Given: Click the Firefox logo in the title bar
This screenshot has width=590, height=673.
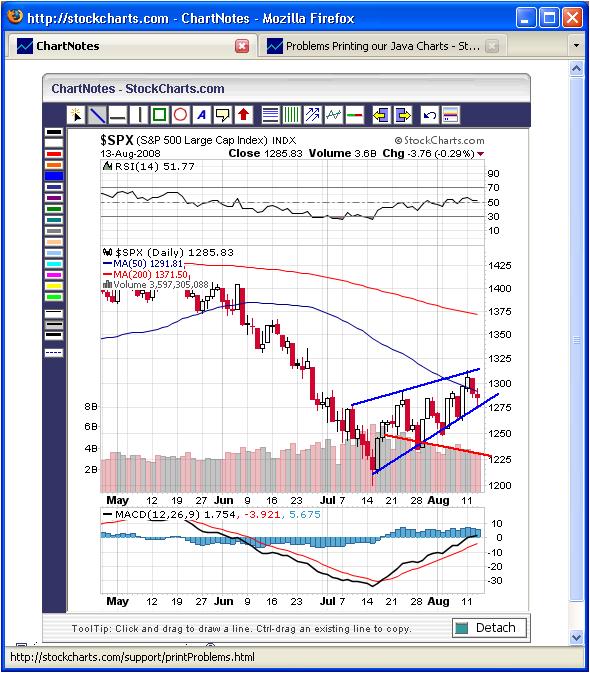Looking at the screenshot, I should 15,17.
